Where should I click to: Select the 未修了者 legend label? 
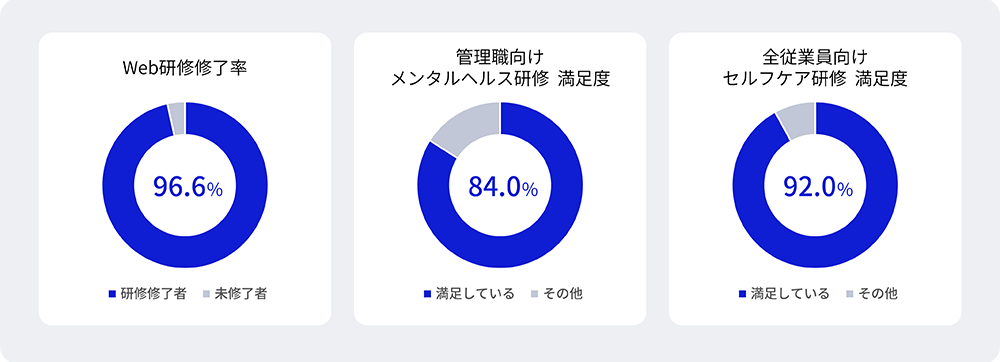pyautogui.click(x=240, y=294)
